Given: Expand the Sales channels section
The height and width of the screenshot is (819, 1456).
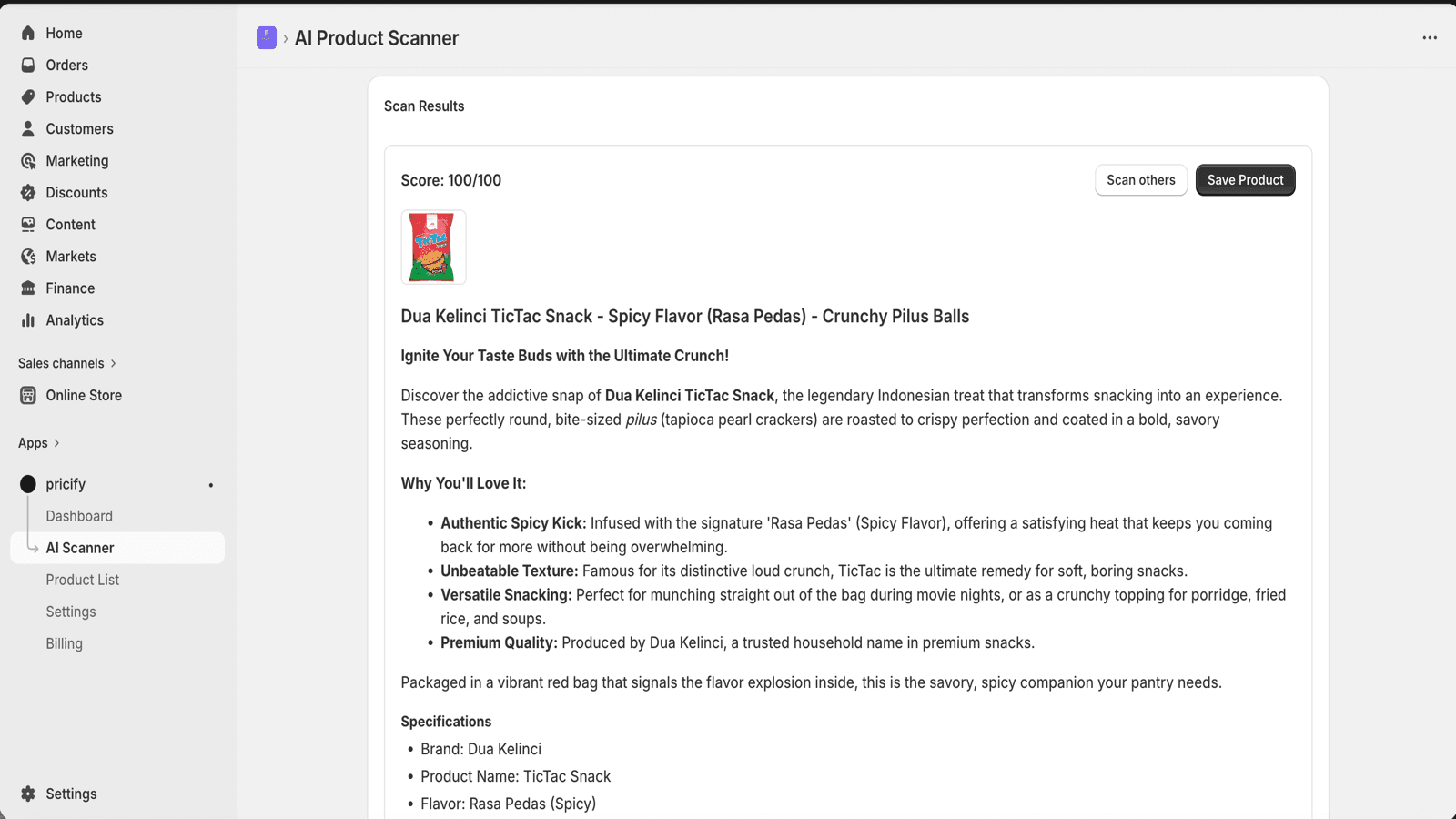Looking at the screenshot, I should coord(67,363).
